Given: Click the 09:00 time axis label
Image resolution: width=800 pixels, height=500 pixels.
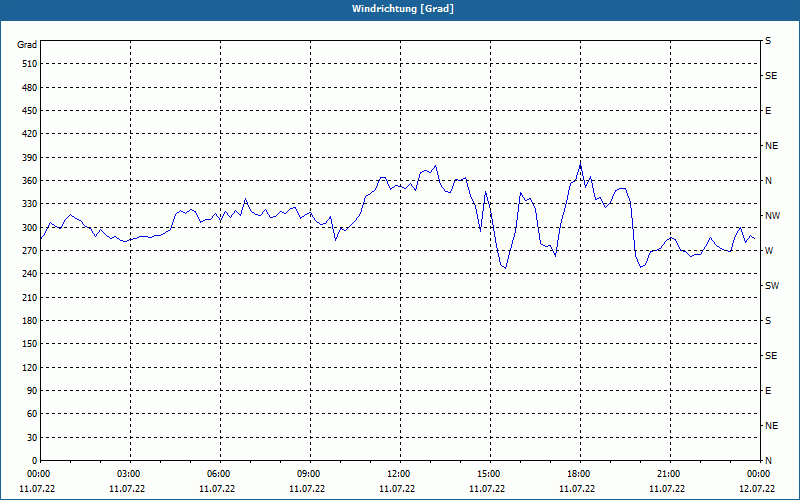Looking at the screenshot, I should point(309,474).
